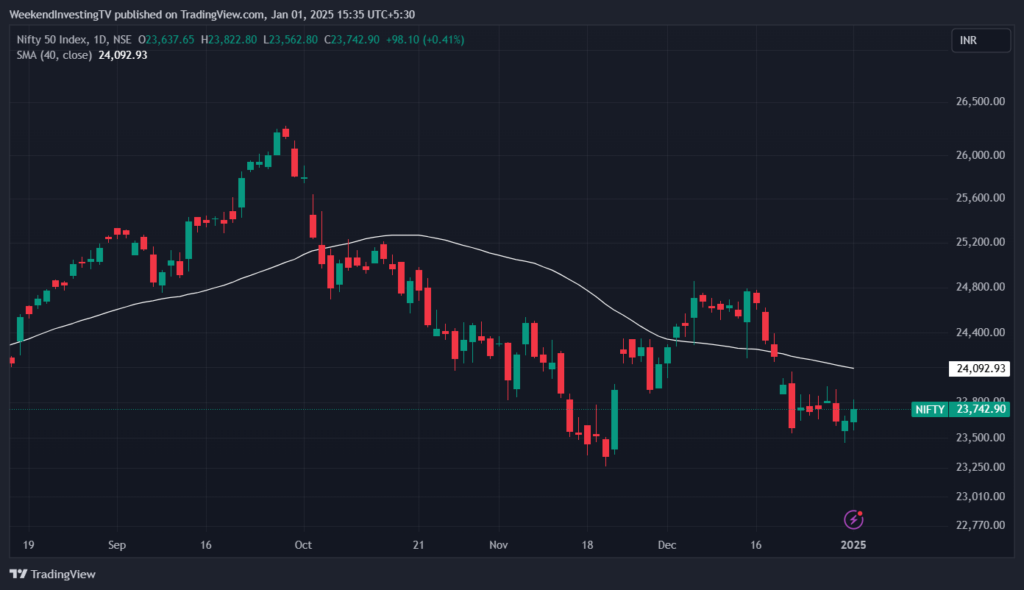Click the 26,000.00 price axis label
Screen dimensions: 1024x590
point(980,155)
